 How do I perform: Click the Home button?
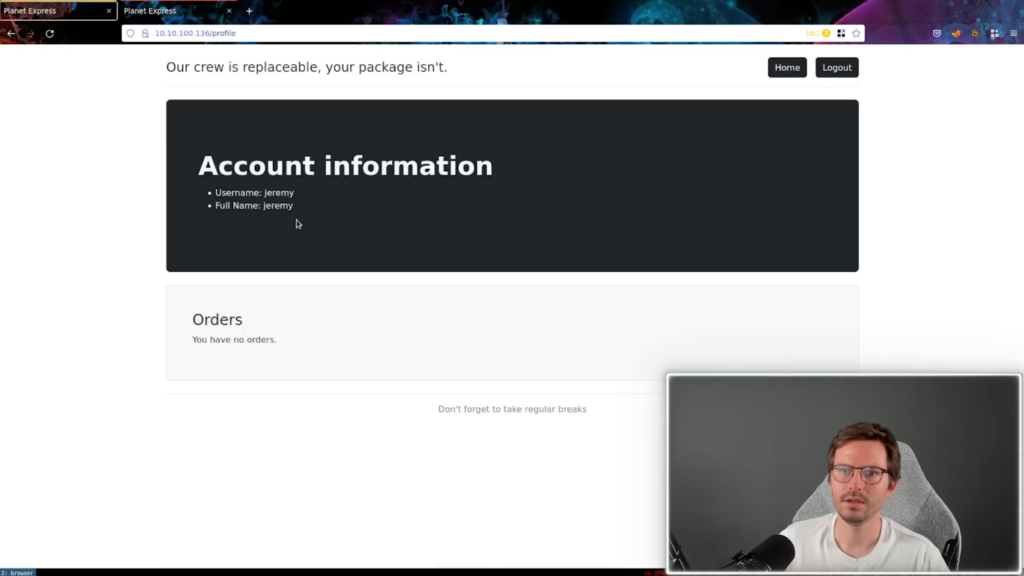point(787,67)
